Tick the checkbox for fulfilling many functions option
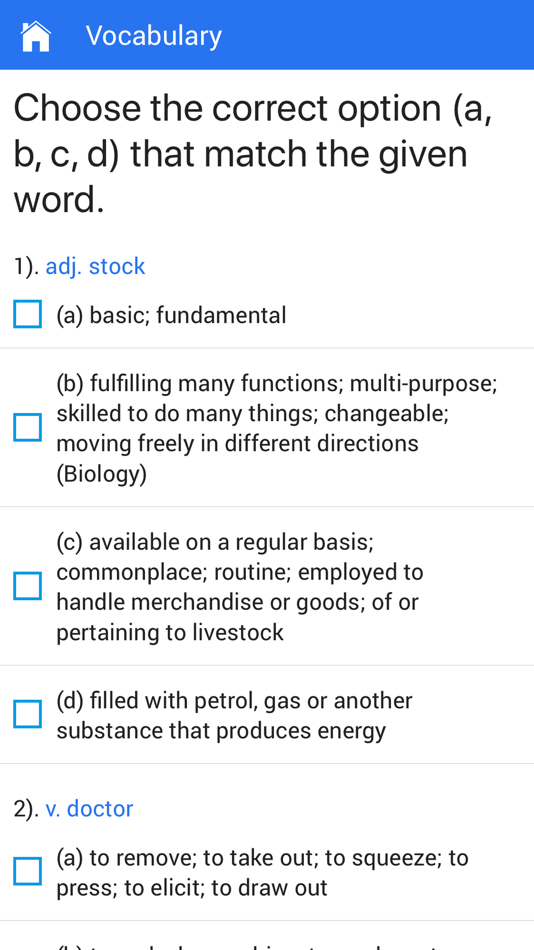 pyautogui.click(x=28, y=427)
